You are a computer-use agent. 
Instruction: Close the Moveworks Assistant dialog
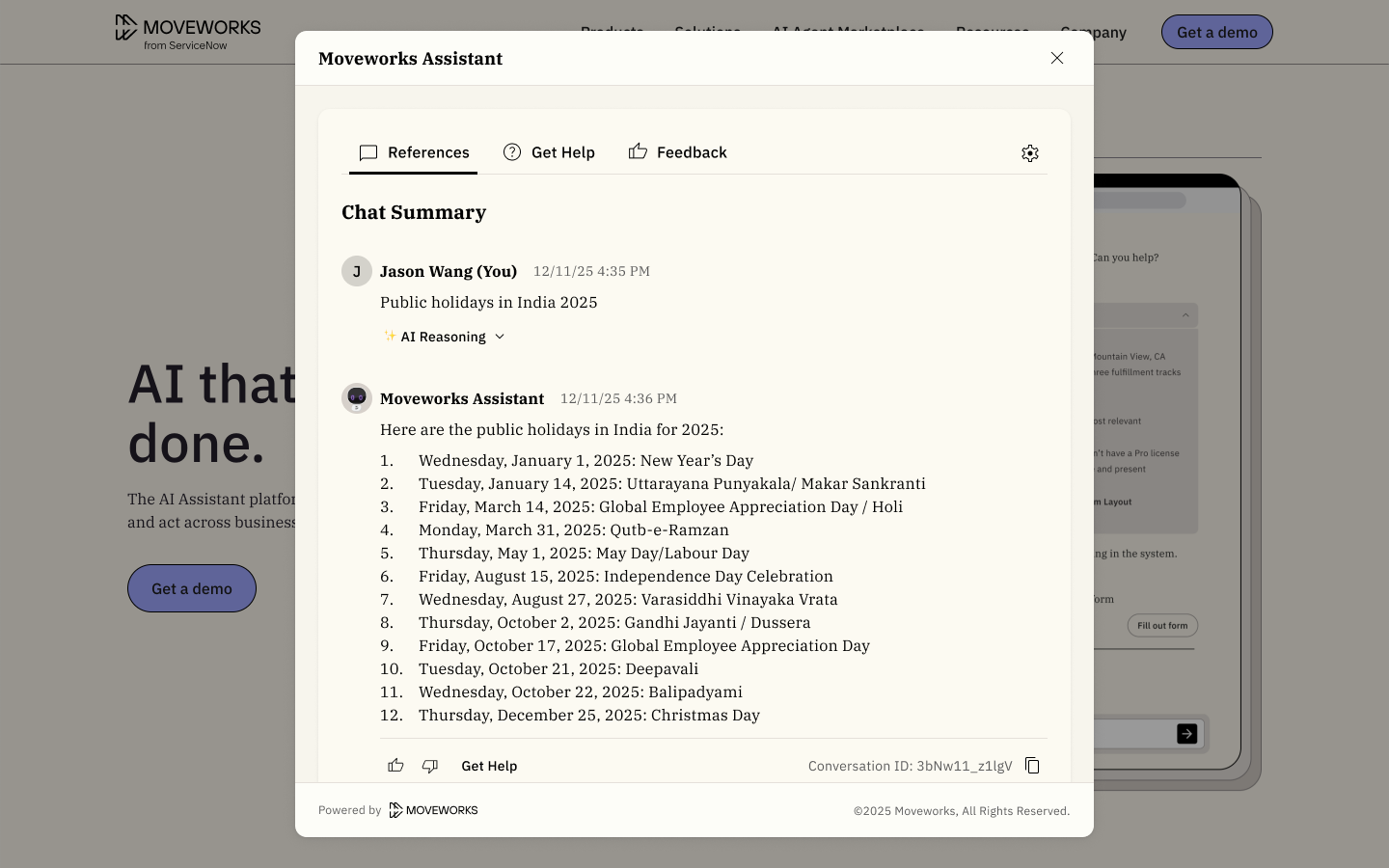pos(1057,58)
